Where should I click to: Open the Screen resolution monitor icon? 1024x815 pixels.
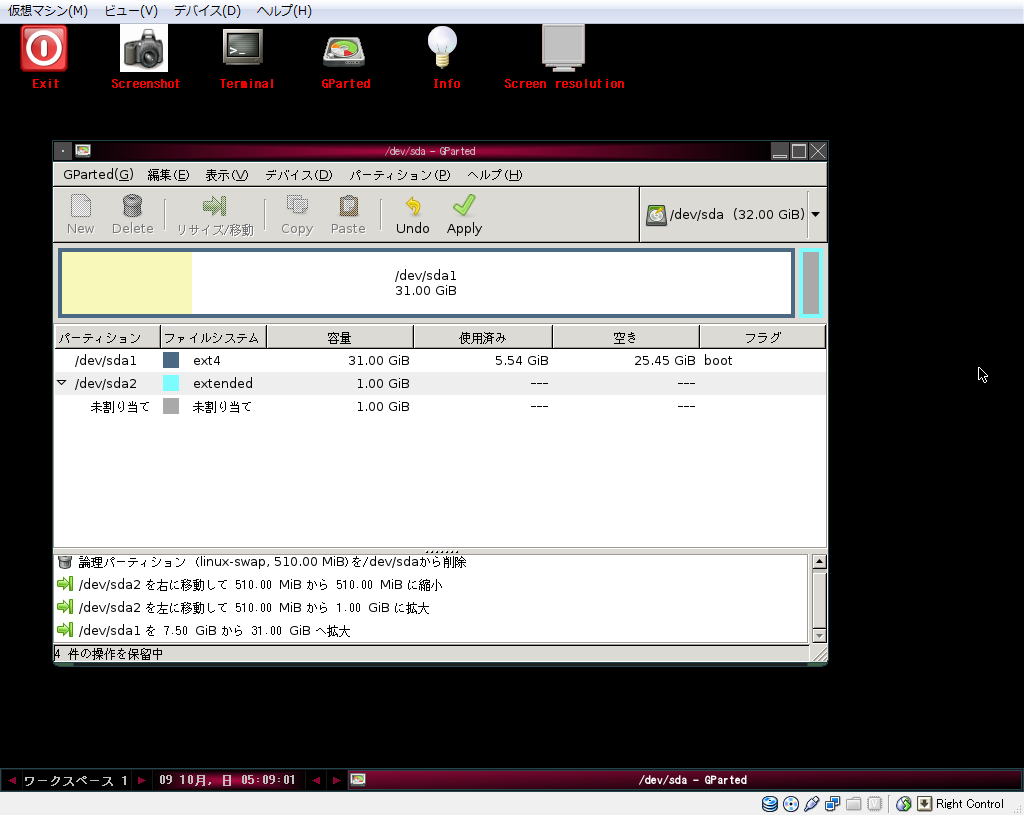(563, 48)
